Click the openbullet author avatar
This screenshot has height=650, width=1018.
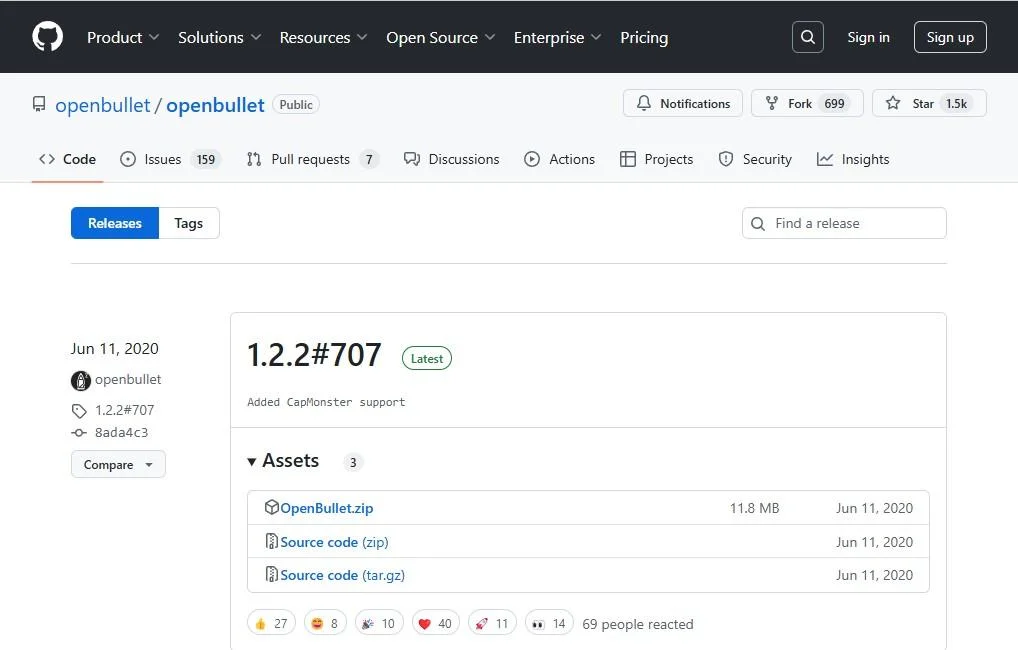pos(81,381)
